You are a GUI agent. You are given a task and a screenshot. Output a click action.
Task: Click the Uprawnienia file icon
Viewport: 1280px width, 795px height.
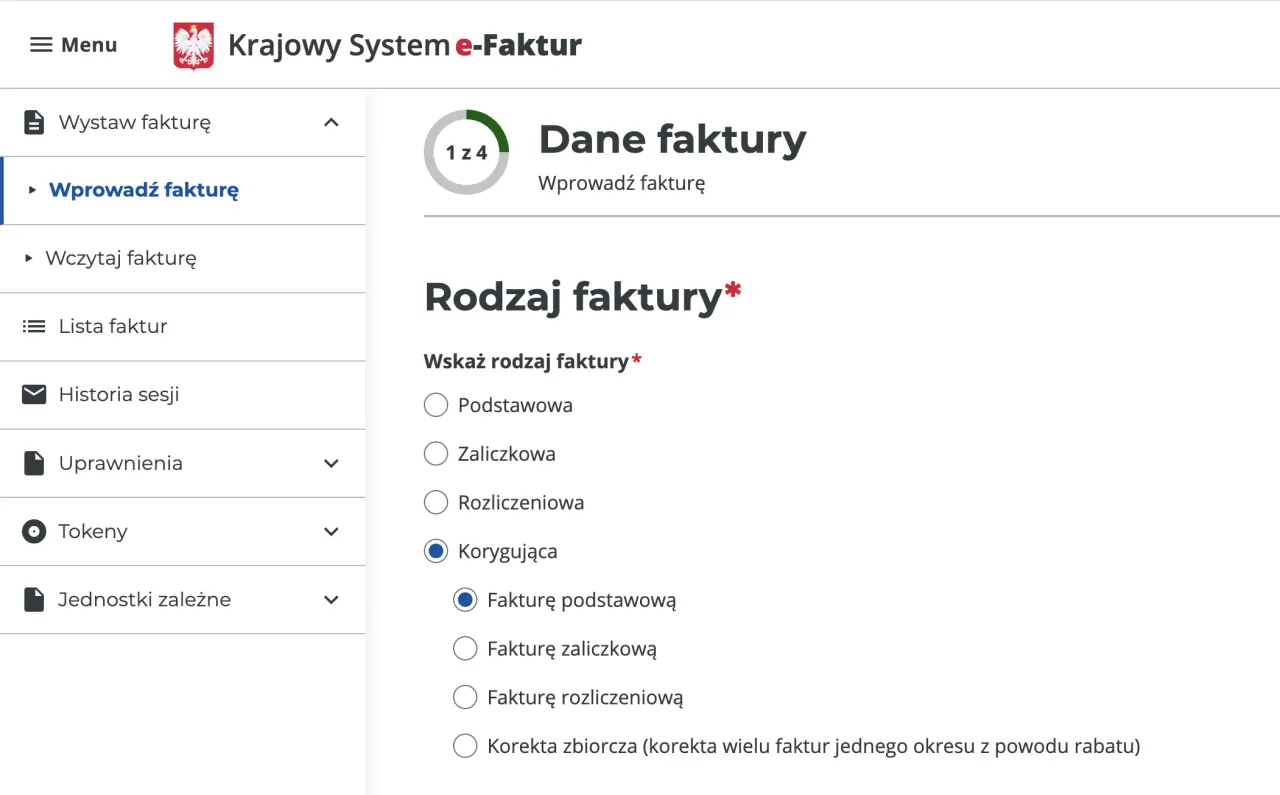tap(34, 464)
